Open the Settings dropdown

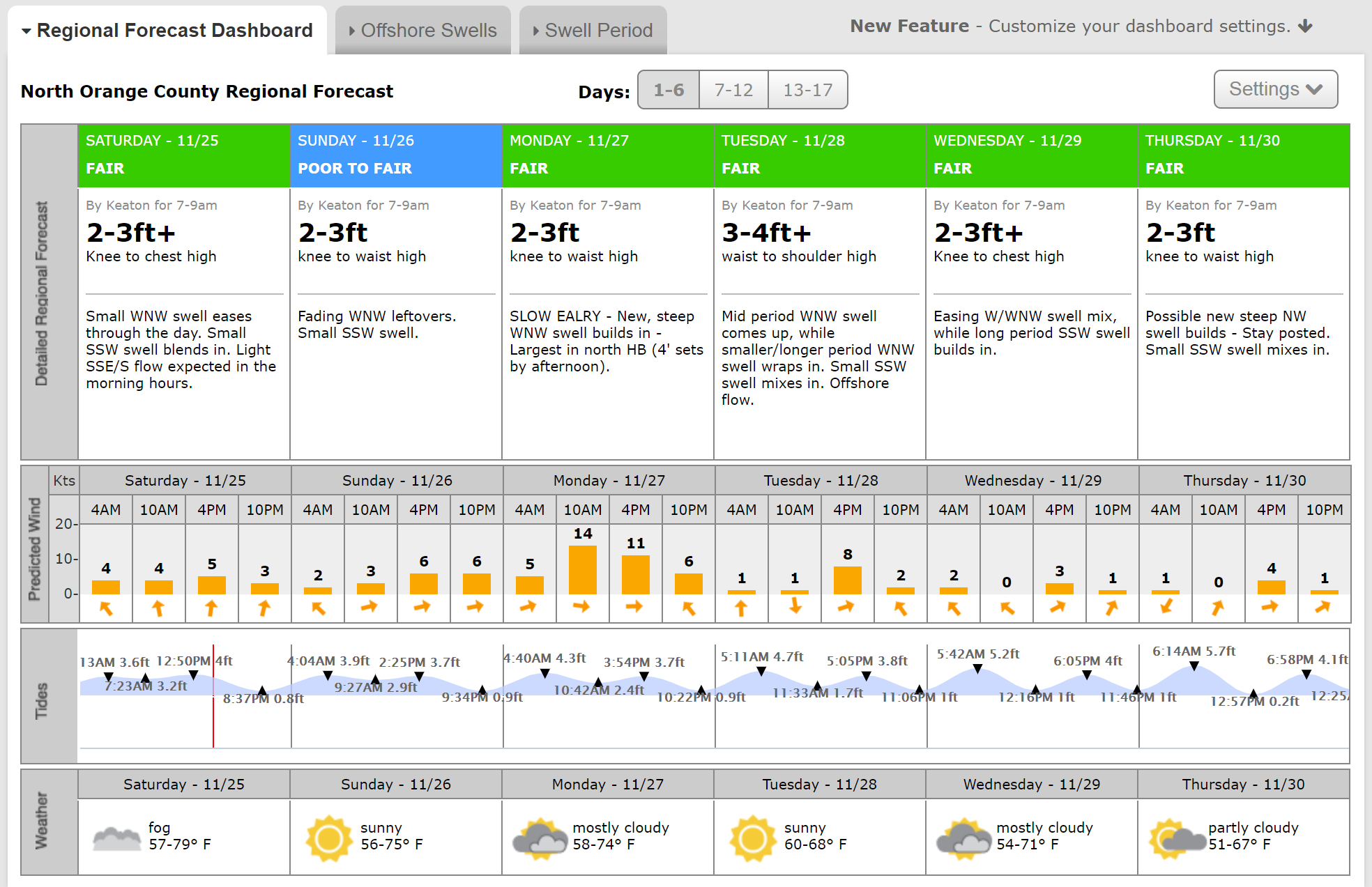coord(1275,89)
